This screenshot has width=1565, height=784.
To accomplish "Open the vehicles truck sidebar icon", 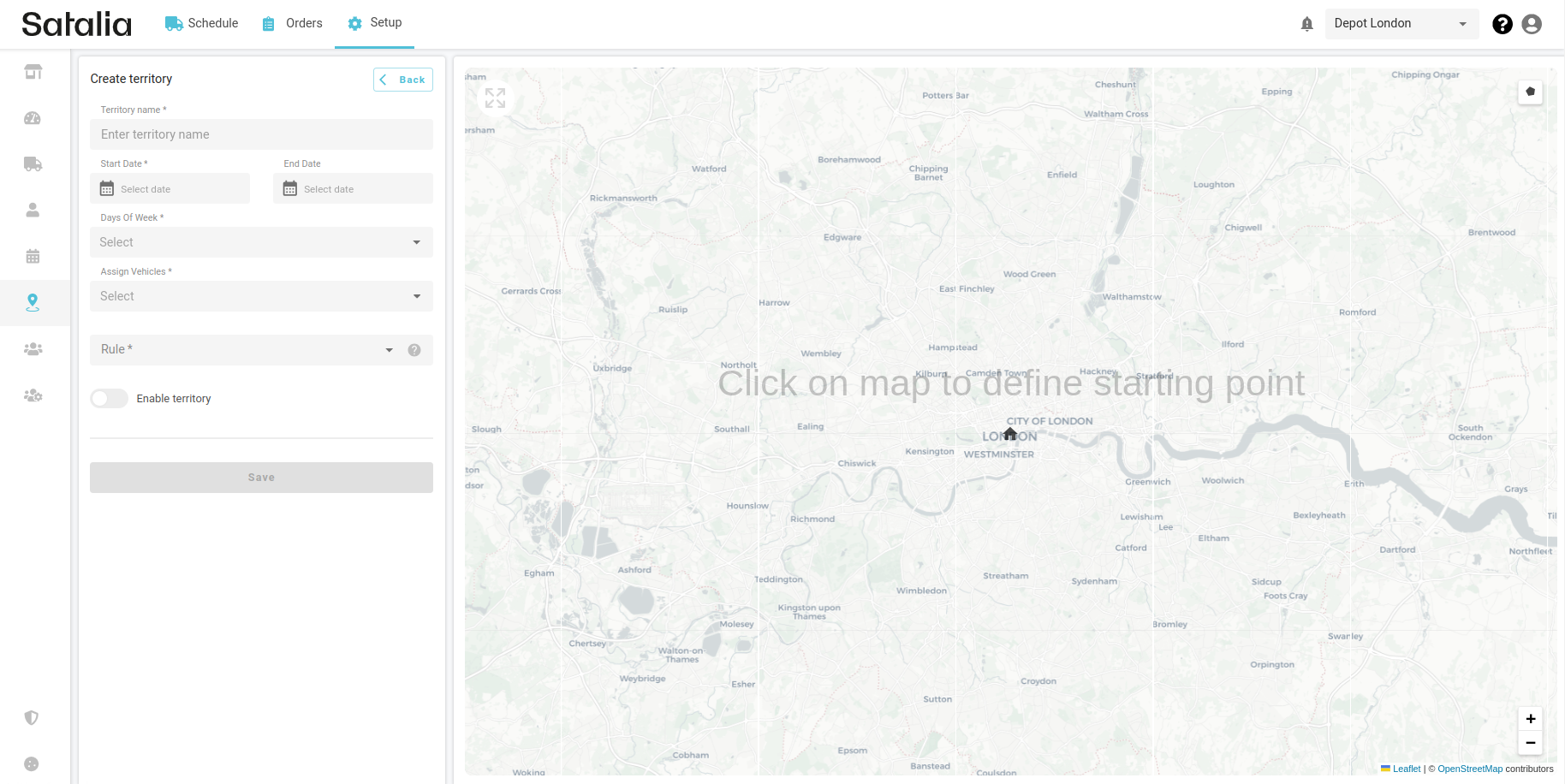I will pyautogui.click(x=33, y=164).
